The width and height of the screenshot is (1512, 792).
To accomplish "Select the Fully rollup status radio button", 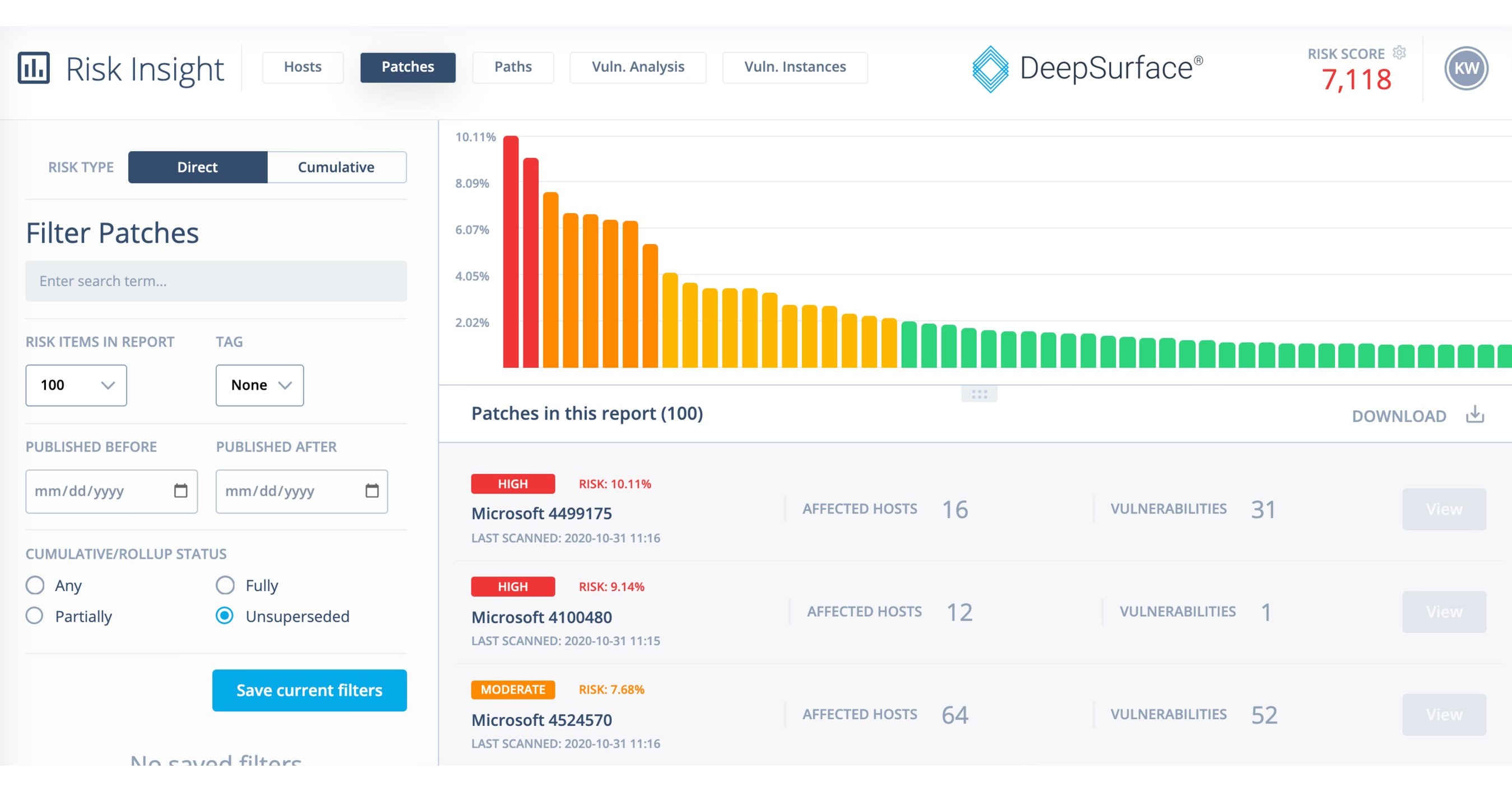I will click(225, 585).
